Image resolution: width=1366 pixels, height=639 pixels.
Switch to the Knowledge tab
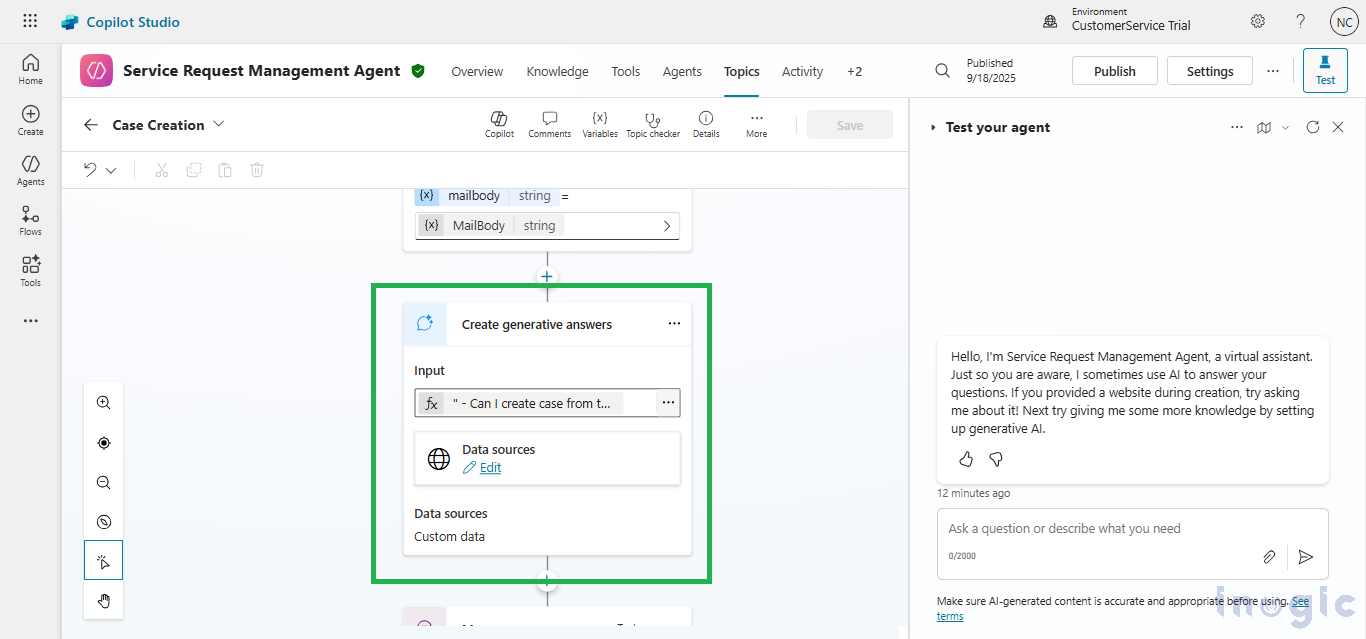557,72
